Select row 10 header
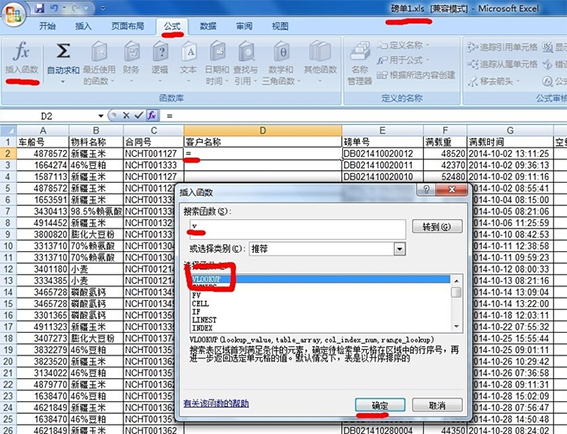The width and height of the screenshot is (567, 434). pos(8,246)
